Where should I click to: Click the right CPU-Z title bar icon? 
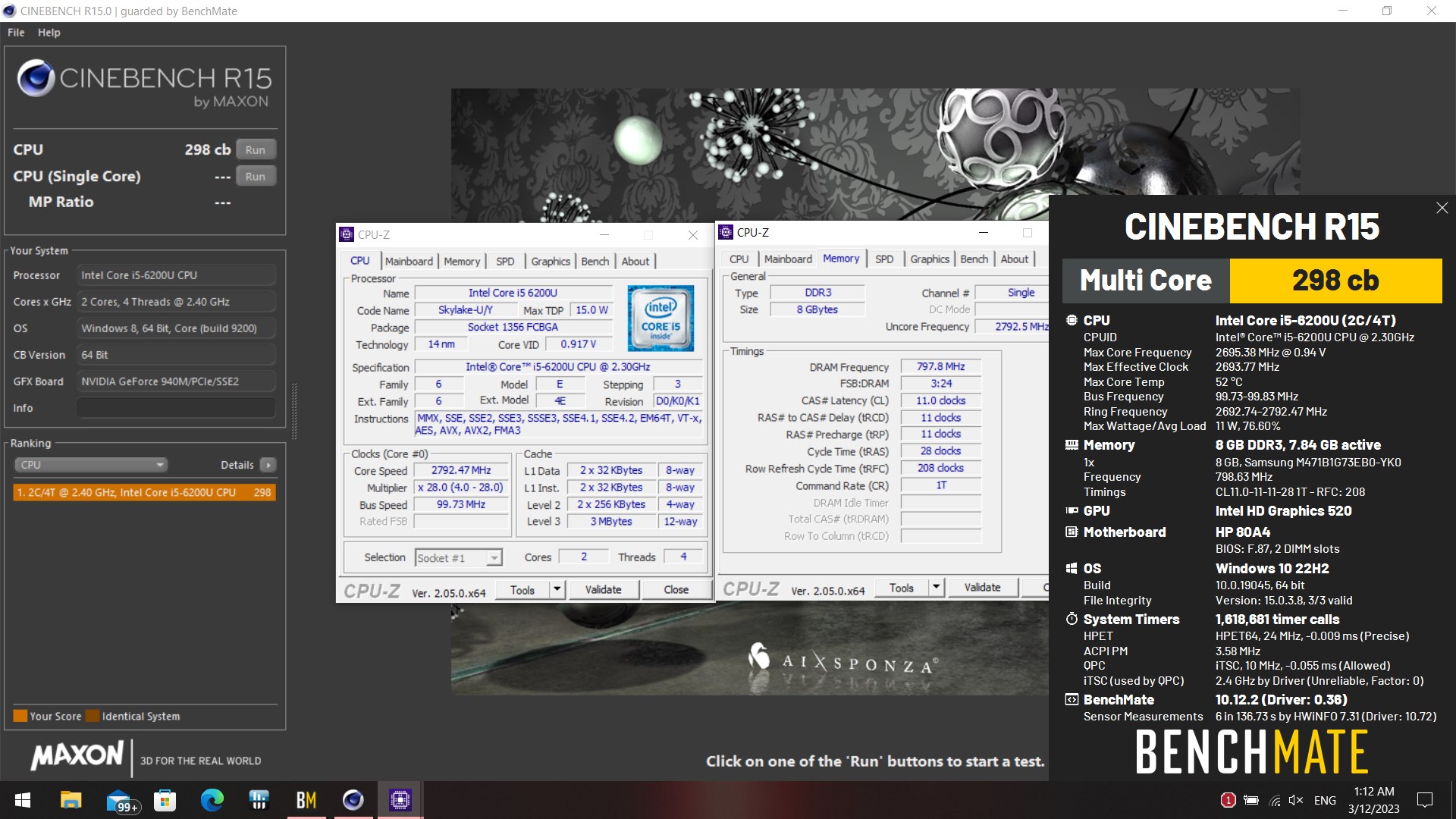(726, 232)
